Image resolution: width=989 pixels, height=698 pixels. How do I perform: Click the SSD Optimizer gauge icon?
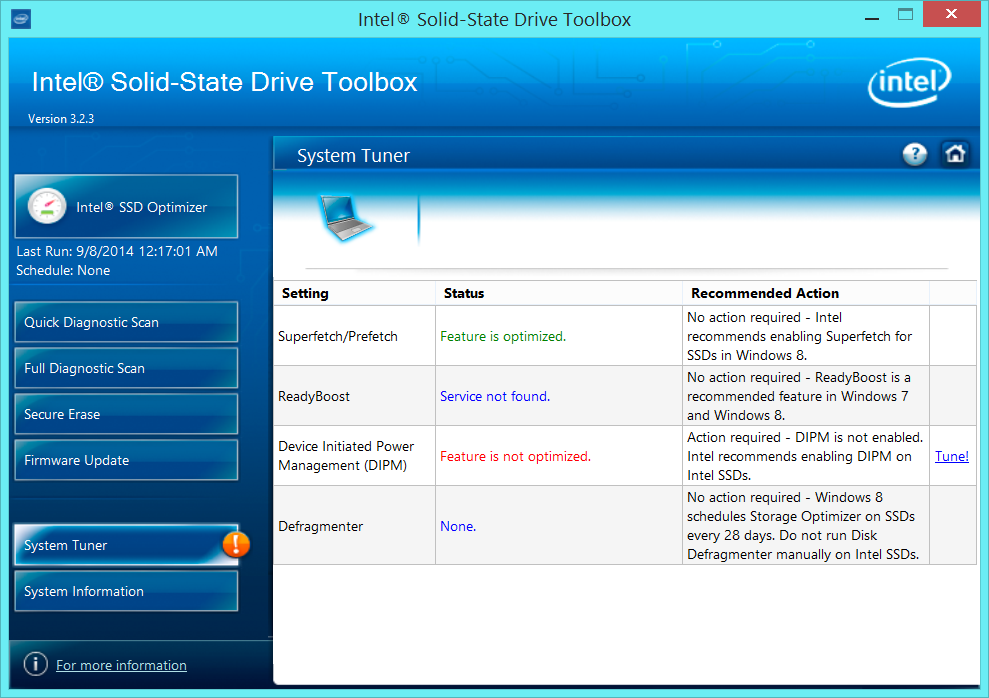pos(47,206)
